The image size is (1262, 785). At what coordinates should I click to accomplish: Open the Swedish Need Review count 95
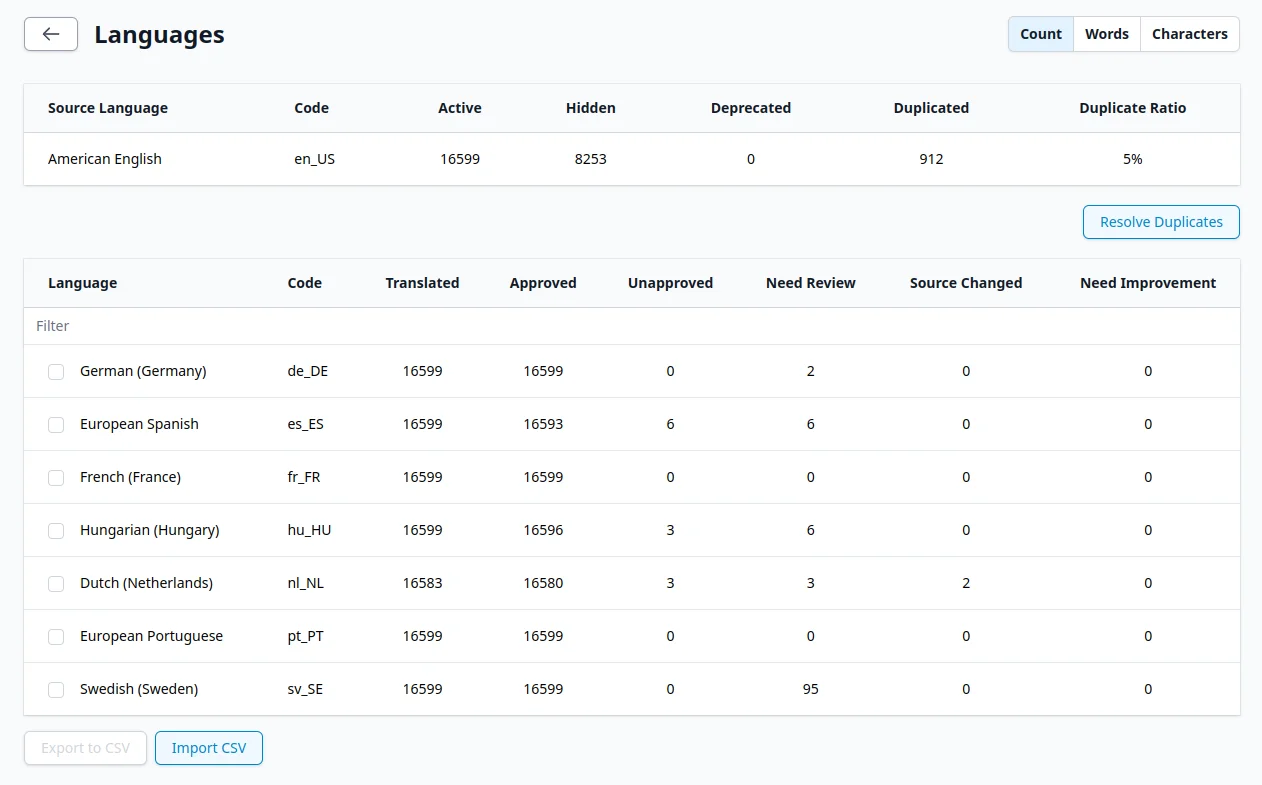click(x=810, y=689)
